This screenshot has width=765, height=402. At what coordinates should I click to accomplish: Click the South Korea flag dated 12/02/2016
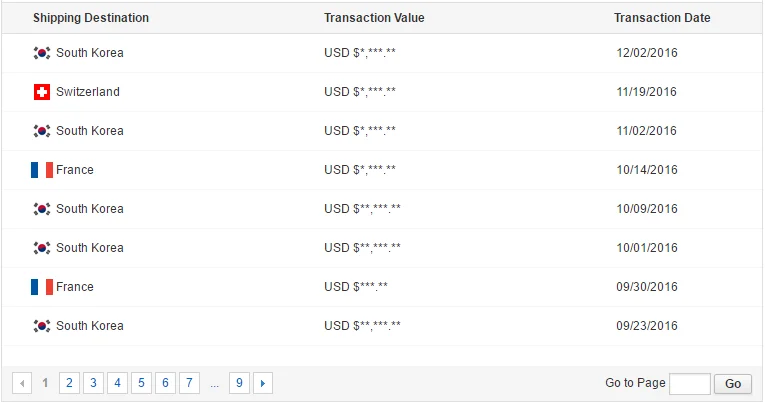coord(42,53)
